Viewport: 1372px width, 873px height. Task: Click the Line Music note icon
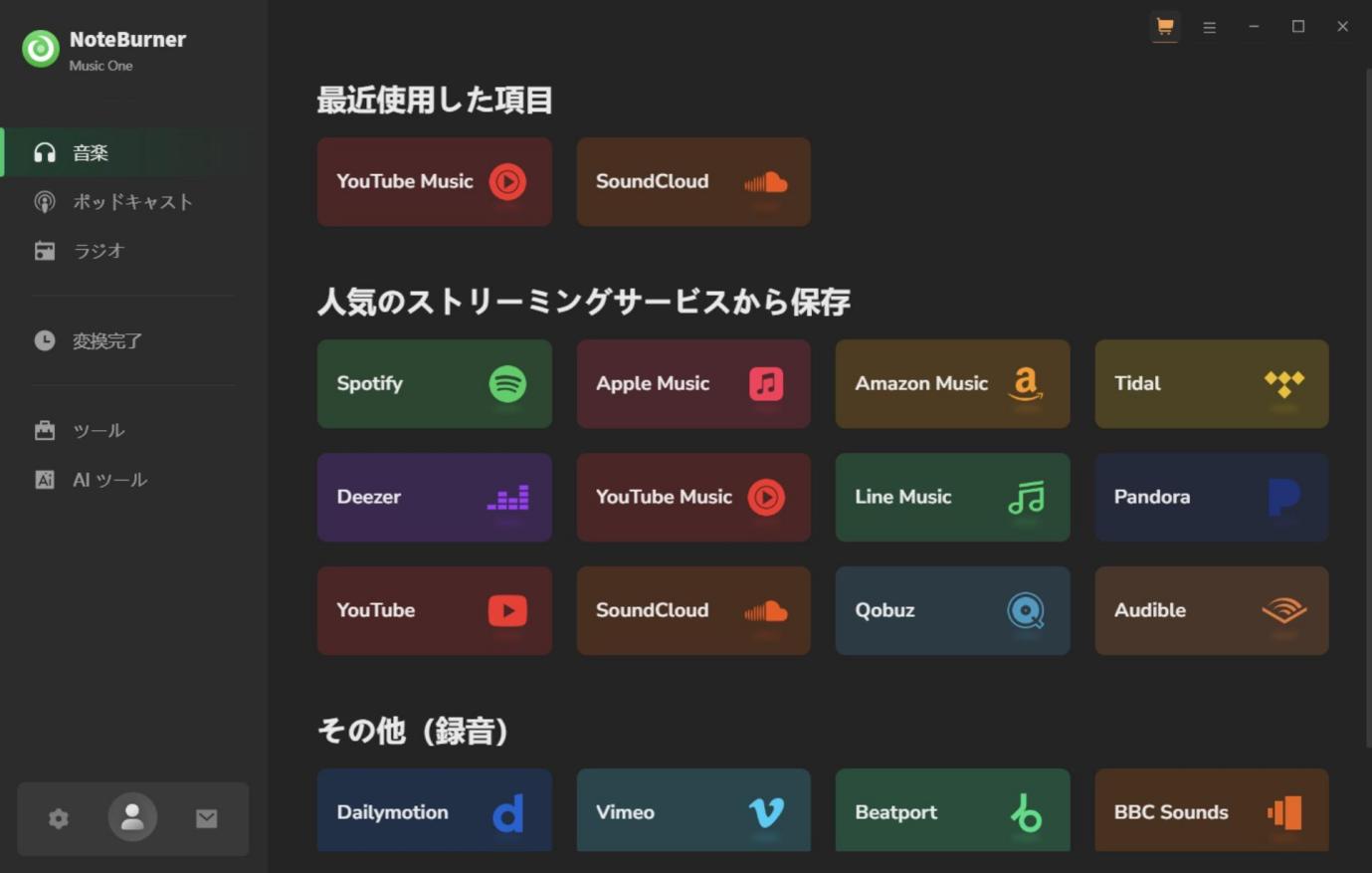pos(1026,497)
